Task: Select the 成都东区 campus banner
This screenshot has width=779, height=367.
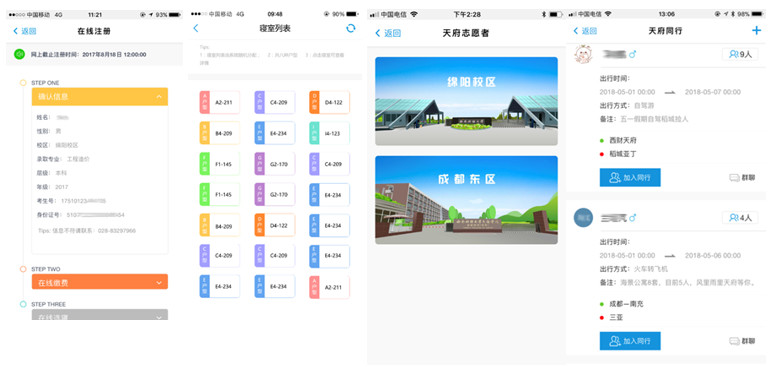Action: [x=467, y=200]
